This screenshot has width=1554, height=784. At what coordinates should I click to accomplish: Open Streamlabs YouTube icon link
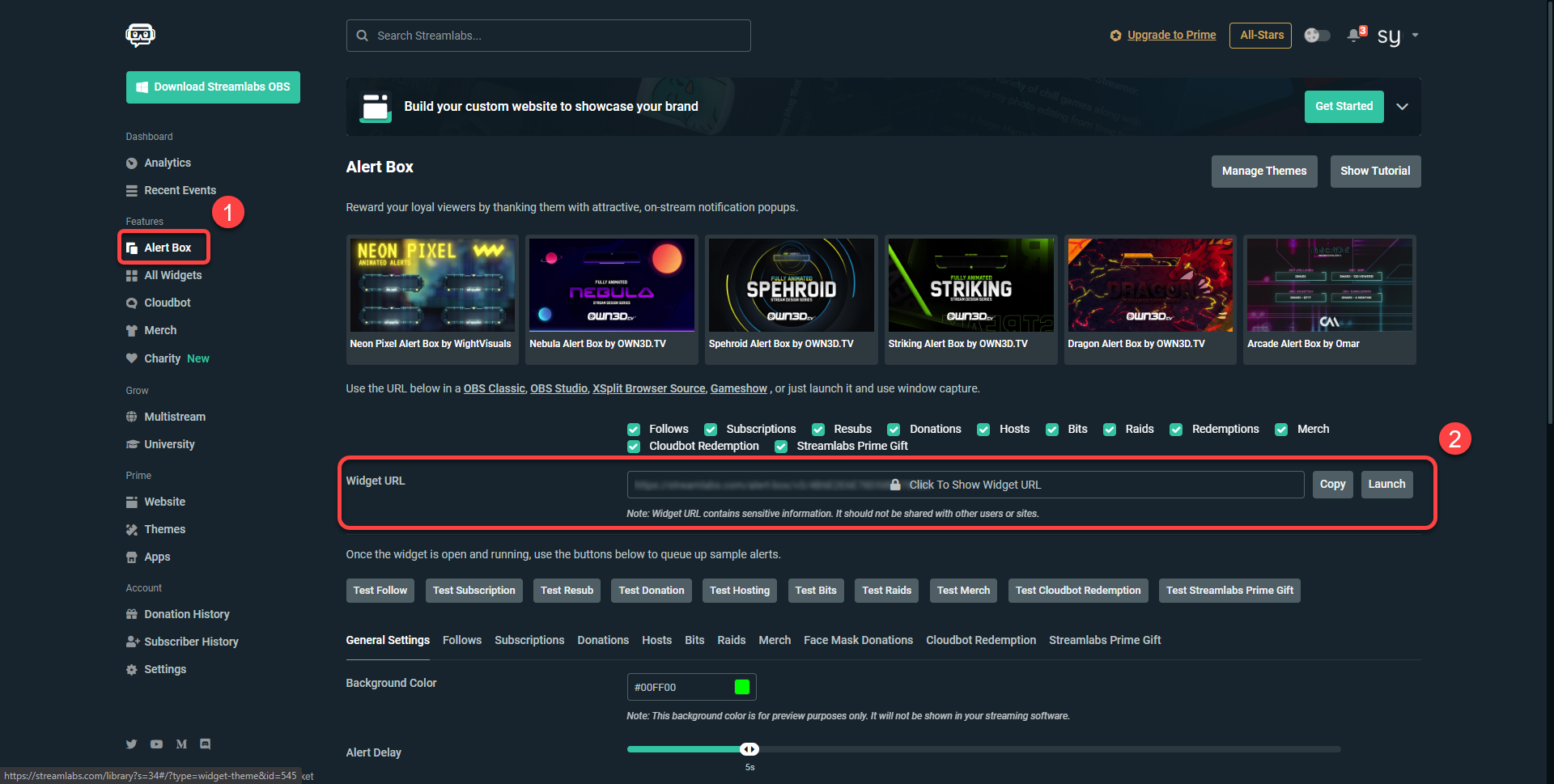click(x=156, y=744)
